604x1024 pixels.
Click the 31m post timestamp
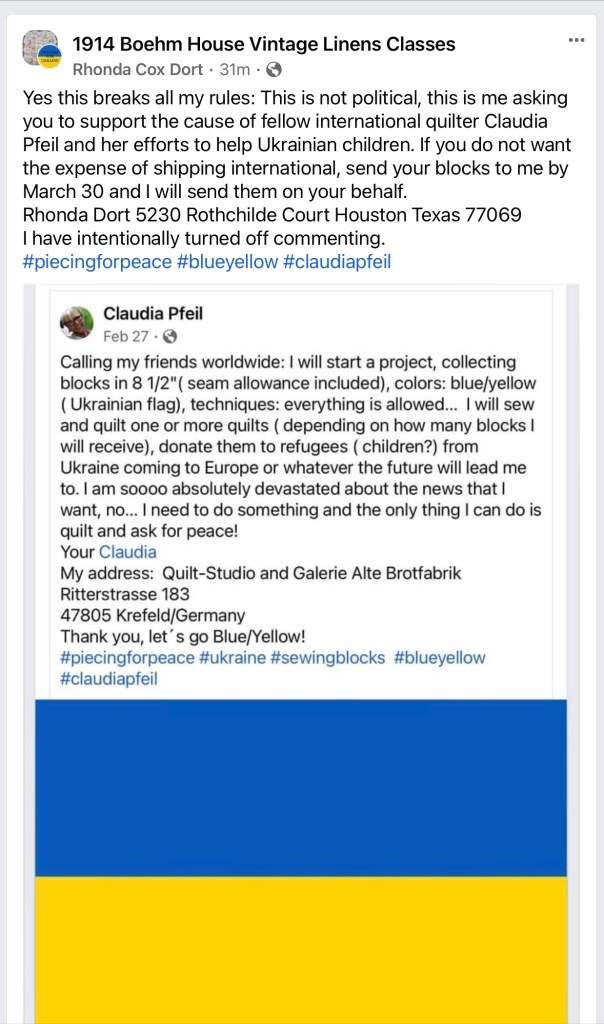(235, 70)
